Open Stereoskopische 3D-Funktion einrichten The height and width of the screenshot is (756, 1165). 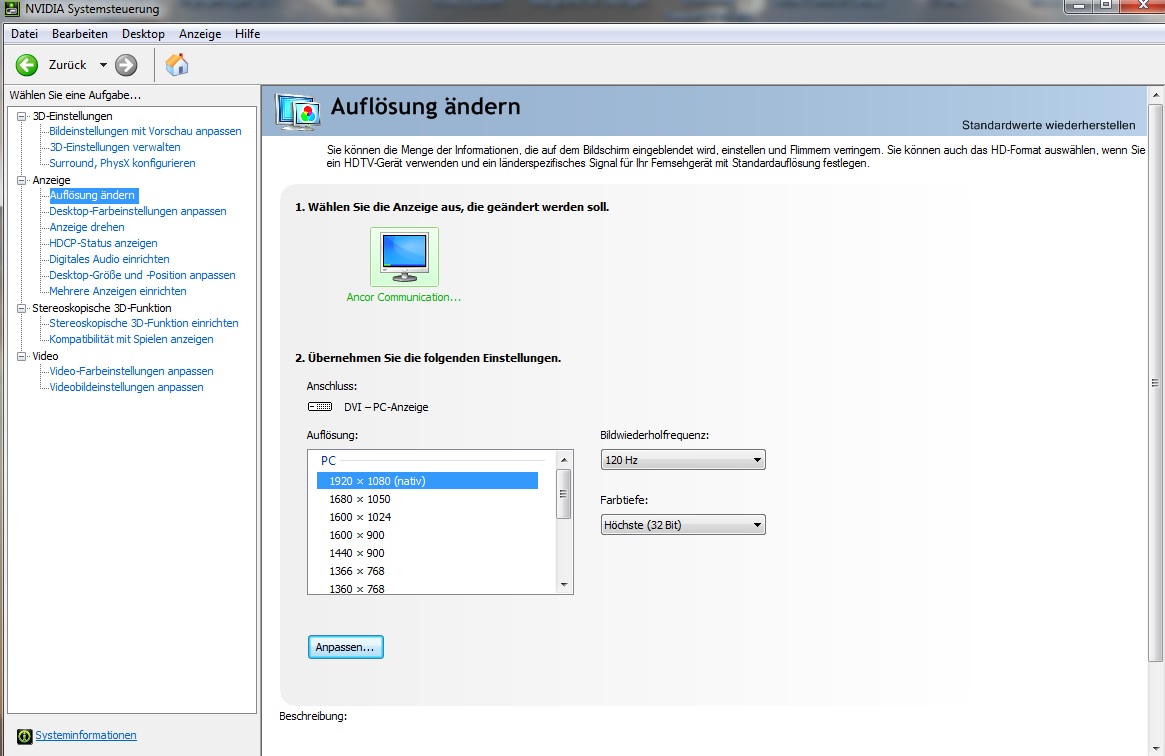(x=143, y=323)
